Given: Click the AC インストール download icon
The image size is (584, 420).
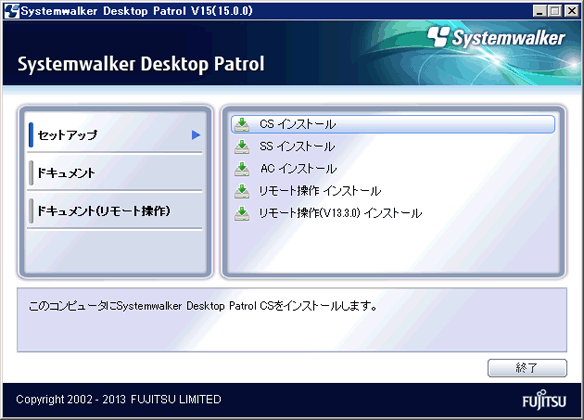Looking at the screenshot, I should tap(242, 169).
